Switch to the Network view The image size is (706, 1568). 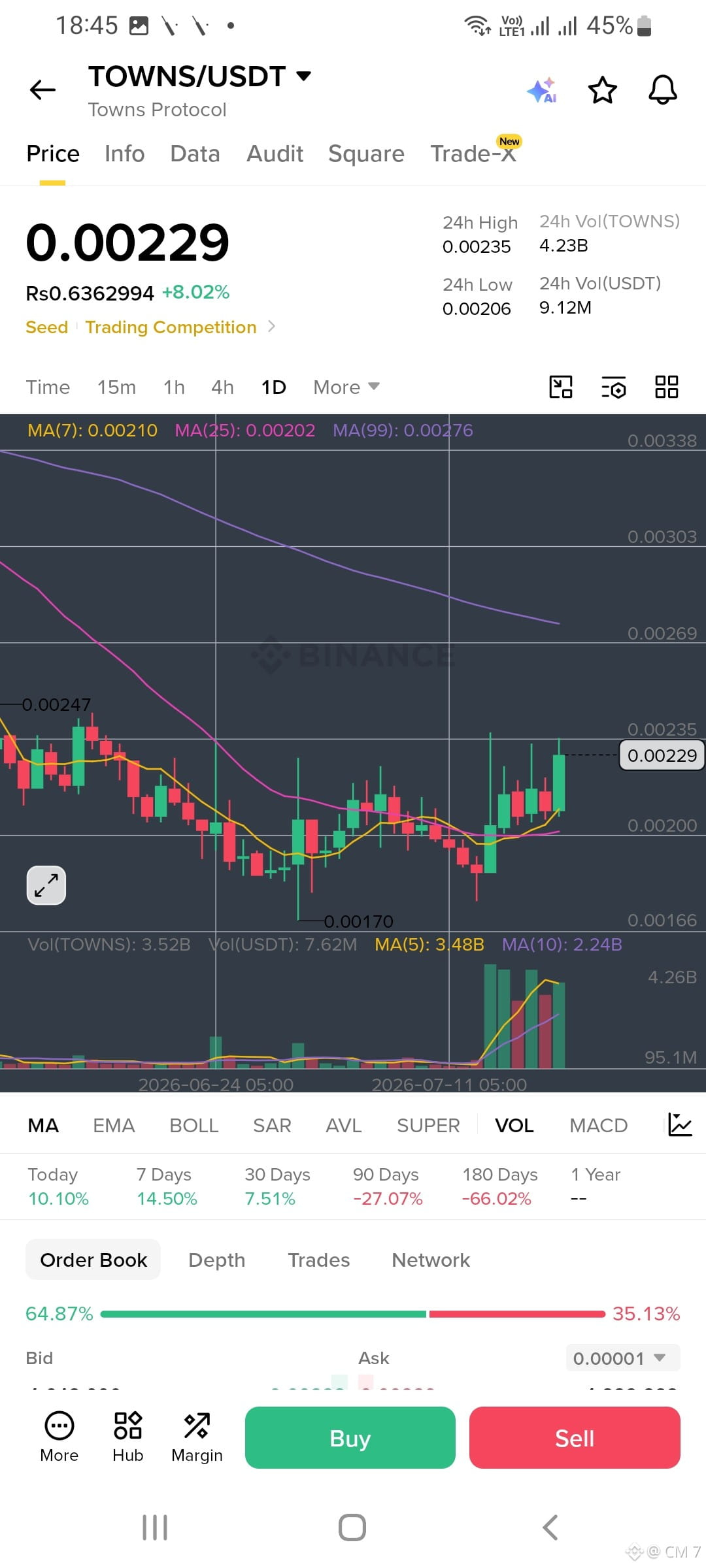pos(431,1260)
